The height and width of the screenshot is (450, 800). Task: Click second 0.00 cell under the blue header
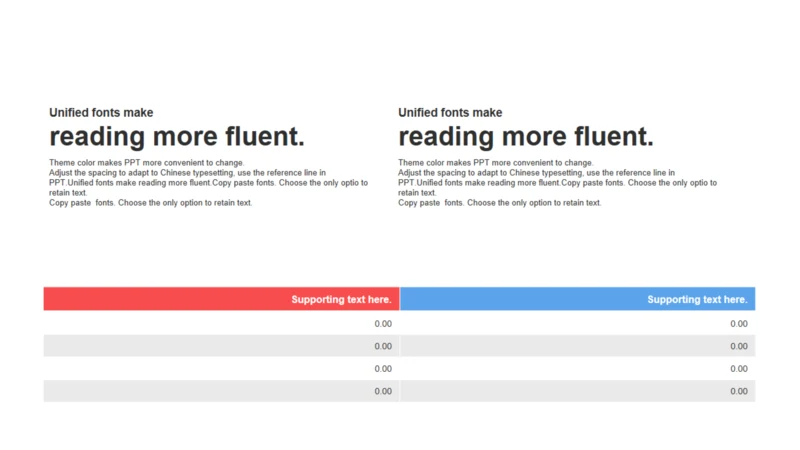(x=578, y=346)
